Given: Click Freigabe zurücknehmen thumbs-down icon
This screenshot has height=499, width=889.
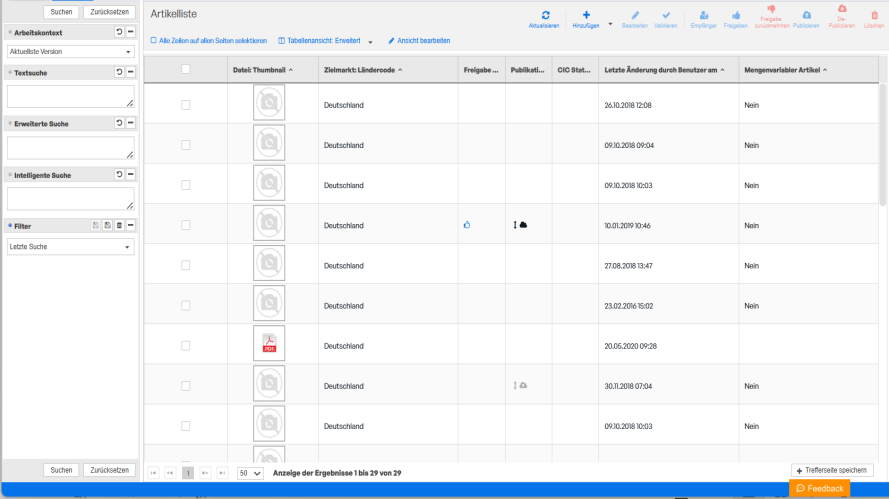Looking at the screenshot, I should (x=771, y=9).
